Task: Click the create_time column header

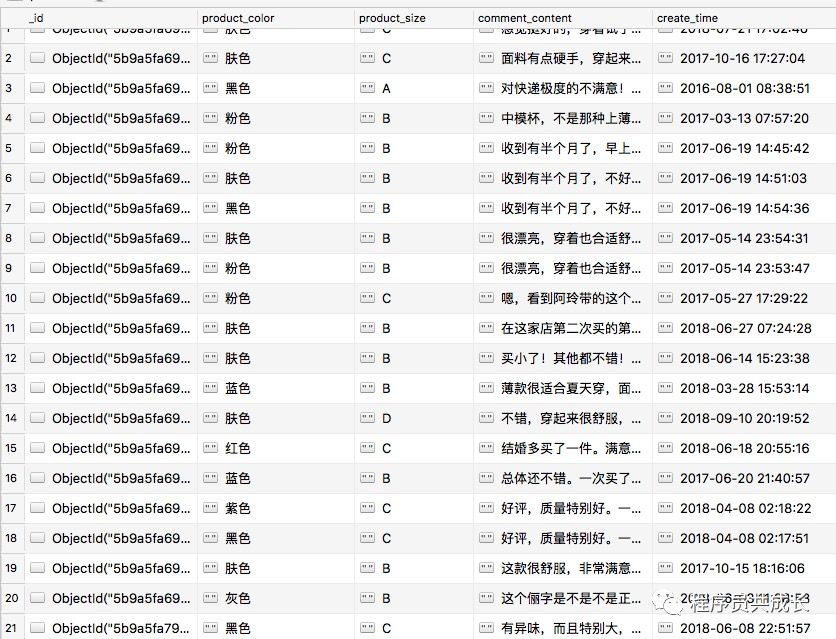Action: [744, 18]
